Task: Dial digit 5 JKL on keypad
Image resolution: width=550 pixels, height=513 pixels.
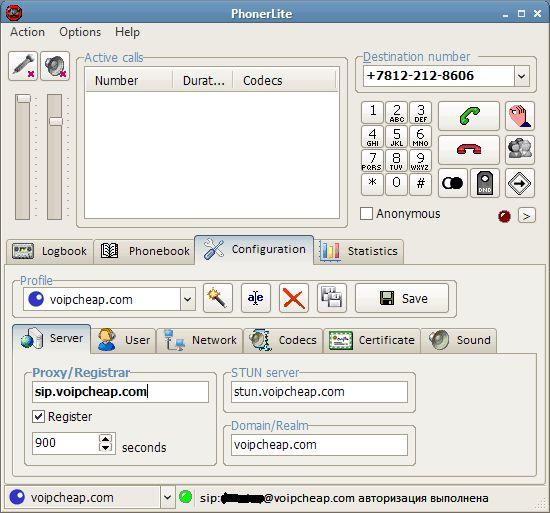Action: 396,136
